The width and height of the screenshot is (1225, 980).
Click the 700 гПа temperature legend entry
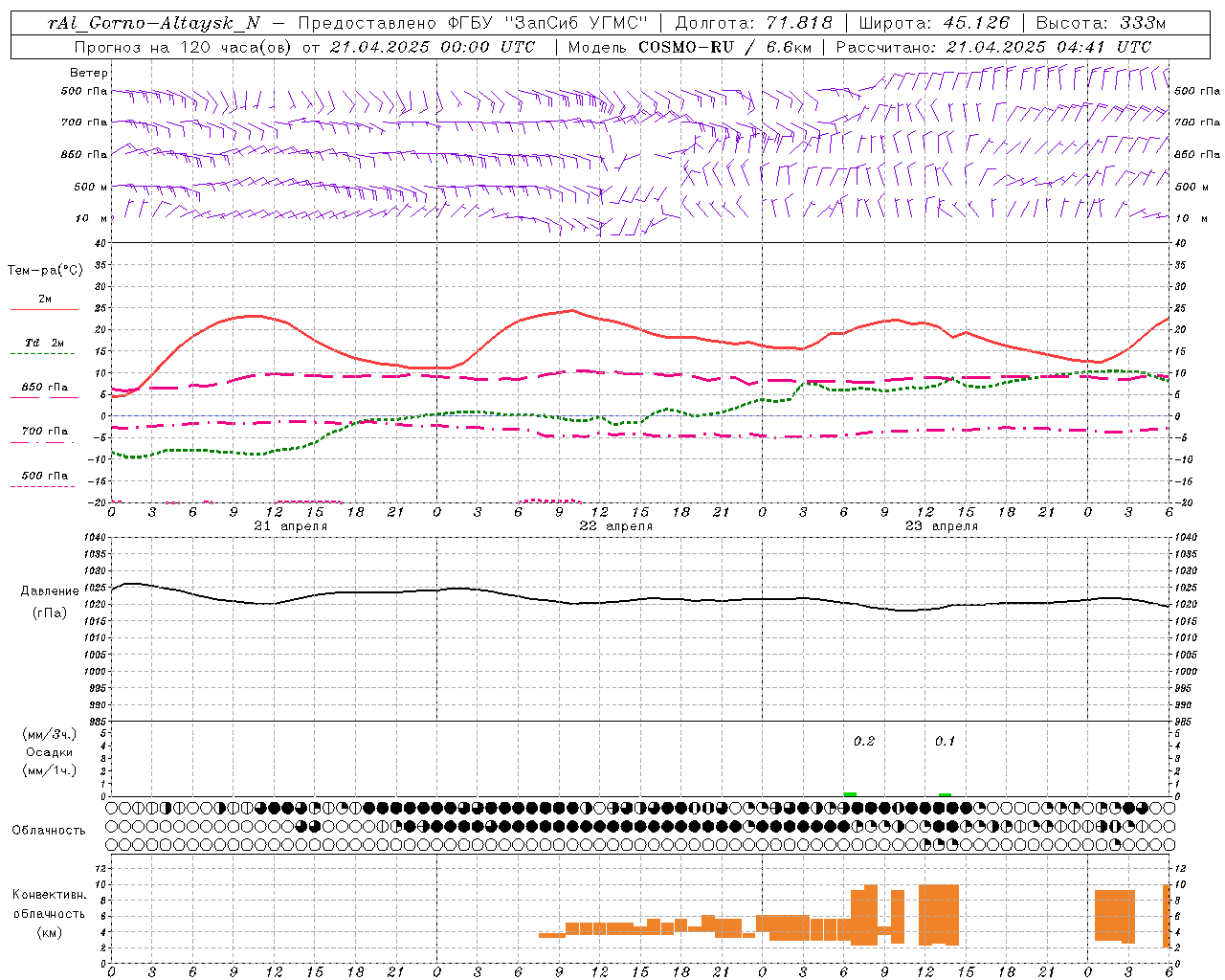(x=45, y=431)
